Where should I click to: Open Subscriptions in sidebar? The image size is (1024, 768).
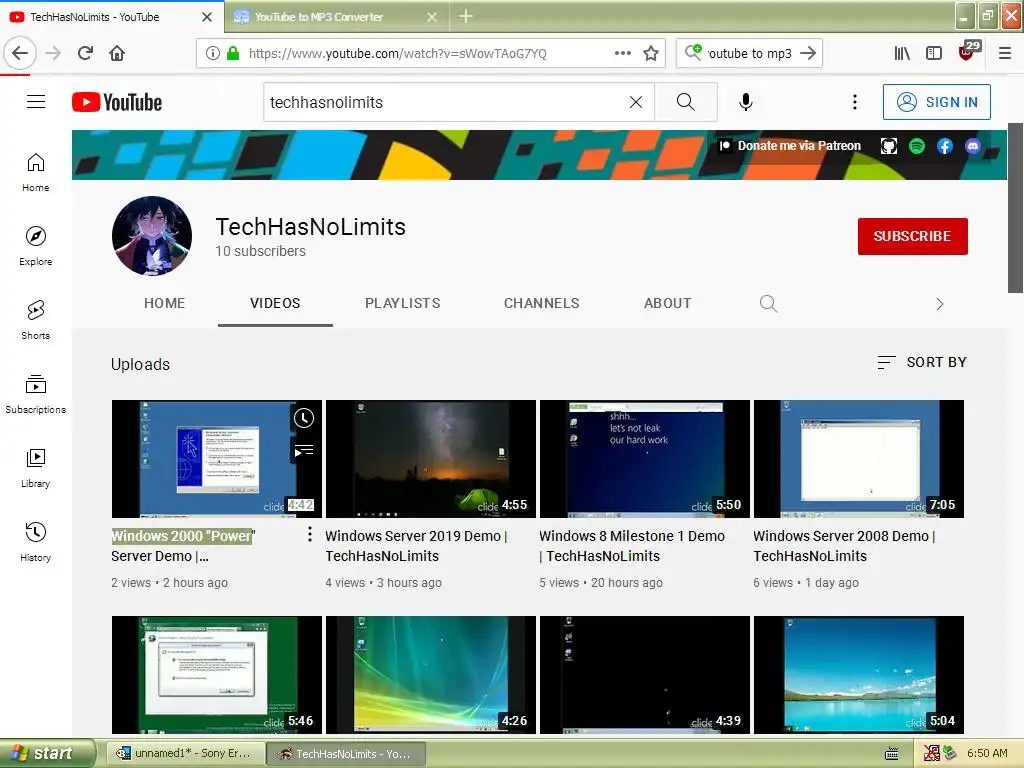pyautogui.click(x=36, y=394)
